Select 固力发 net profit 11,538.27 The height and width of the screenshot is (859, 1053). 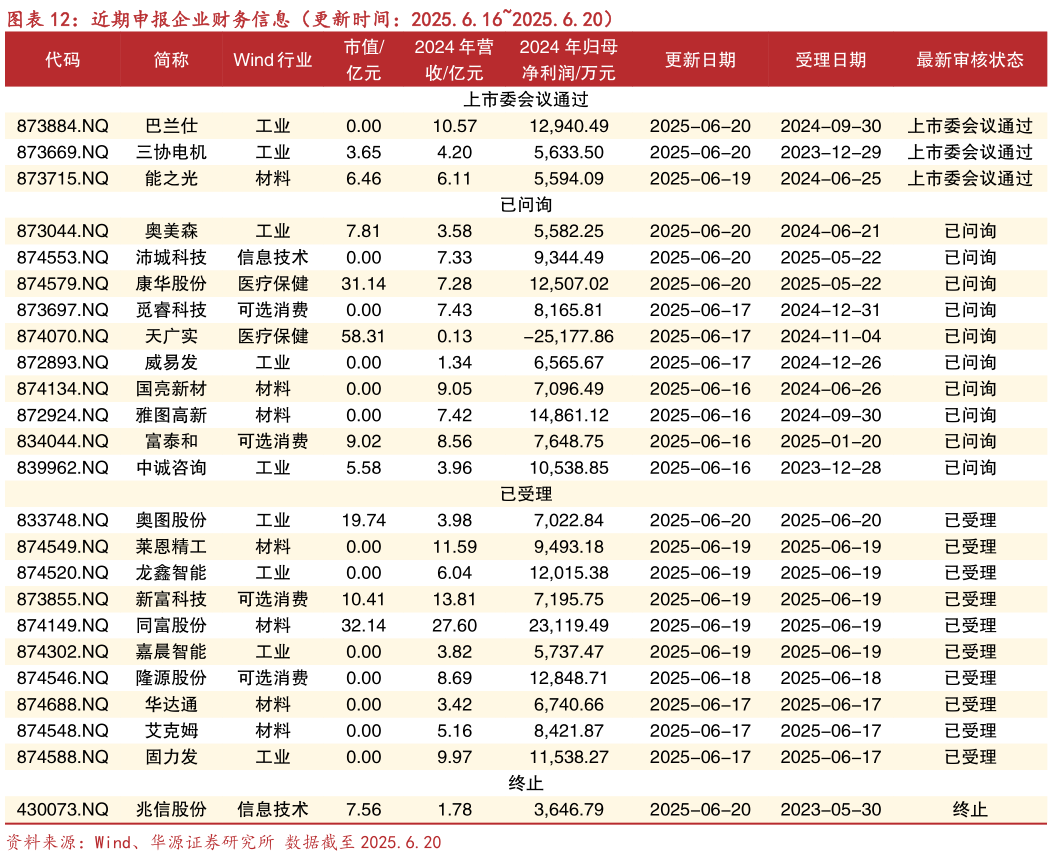tap(568, 757)
